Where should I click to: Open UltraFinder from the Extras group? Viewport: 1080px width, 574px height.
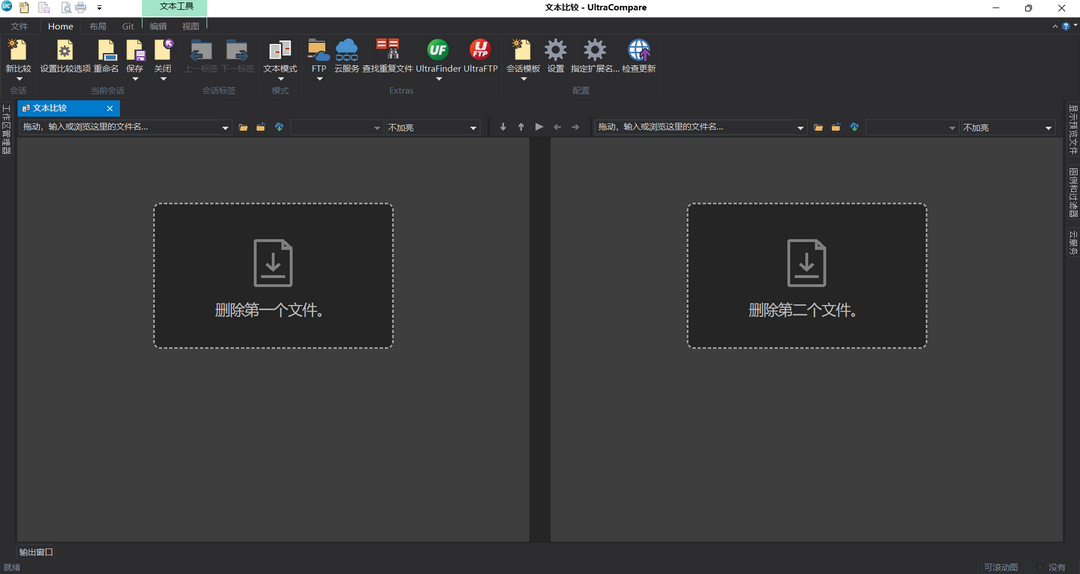pos(438,51)
